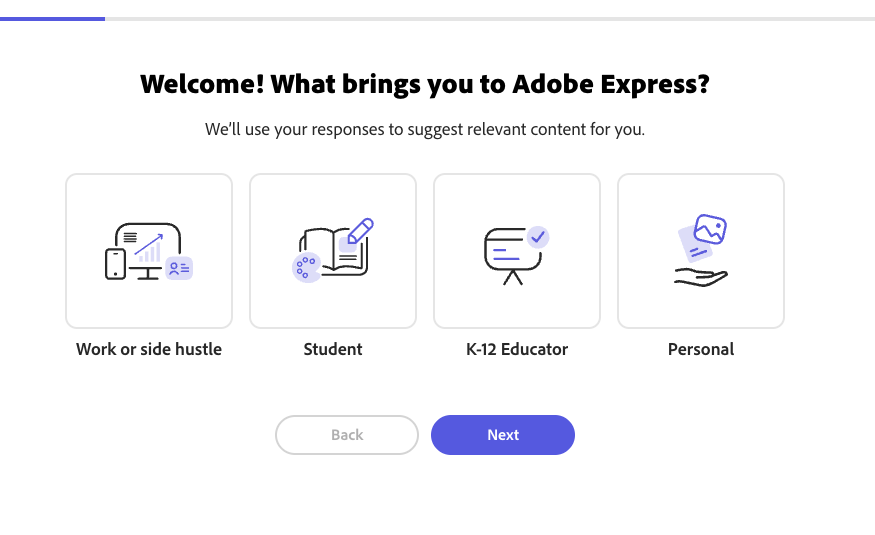Click the smartphone graphic in the Work card

coord(116,264)
